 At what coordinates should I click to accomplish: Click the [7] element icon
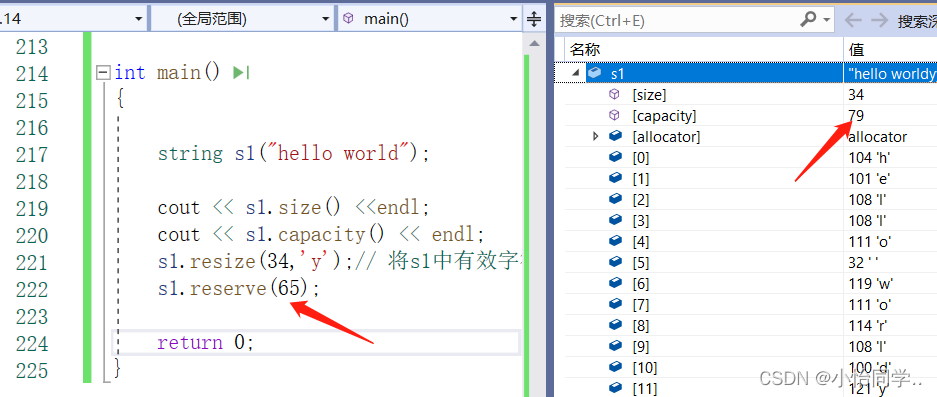[x=615, y=304]
